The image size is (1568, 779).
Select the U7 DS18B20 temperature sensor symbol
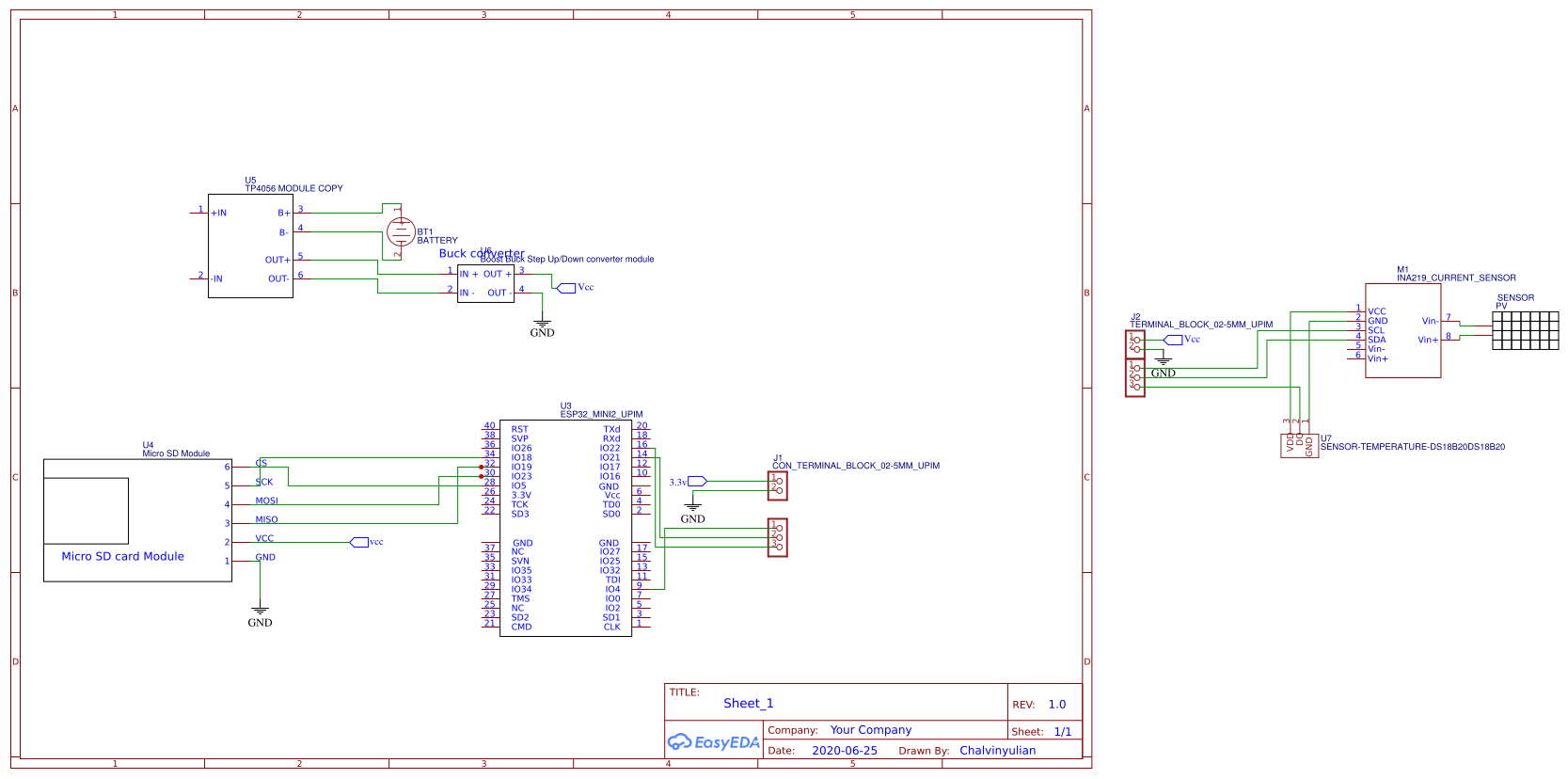(1299, 445)
